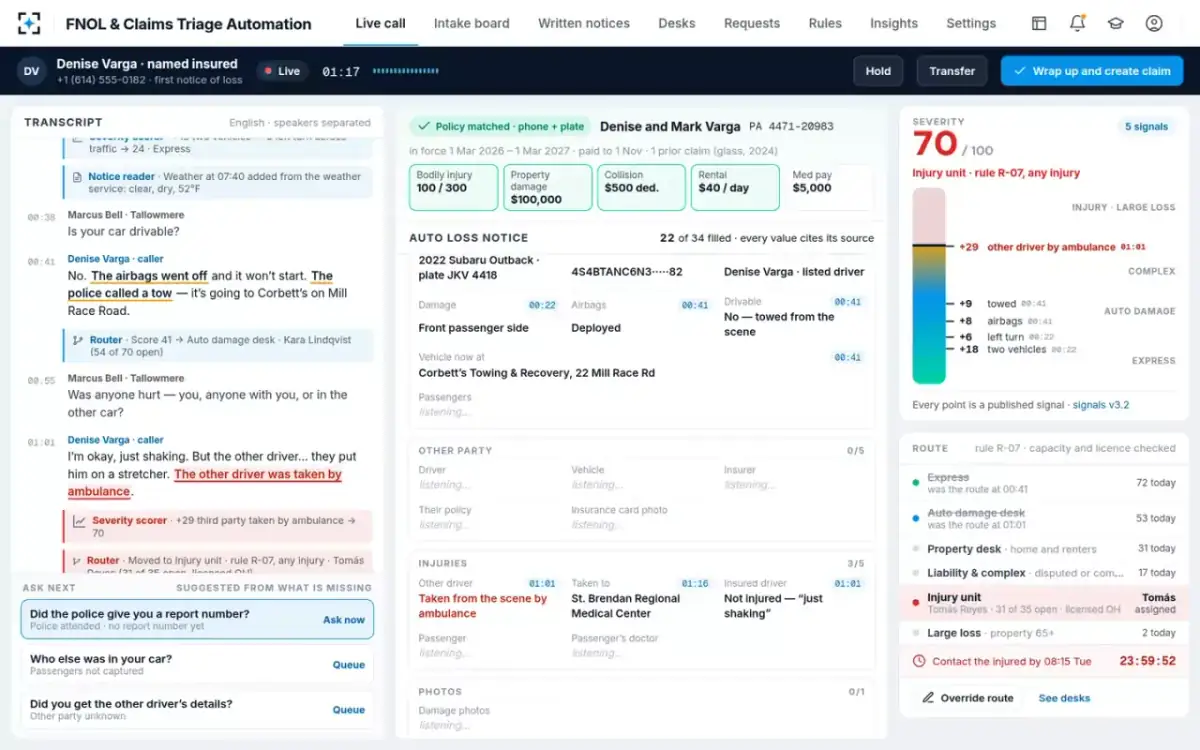Open the Settings tab
The height and width of the screenshot is (750, 1200).
pyautogui.click(x=971, y=23)
